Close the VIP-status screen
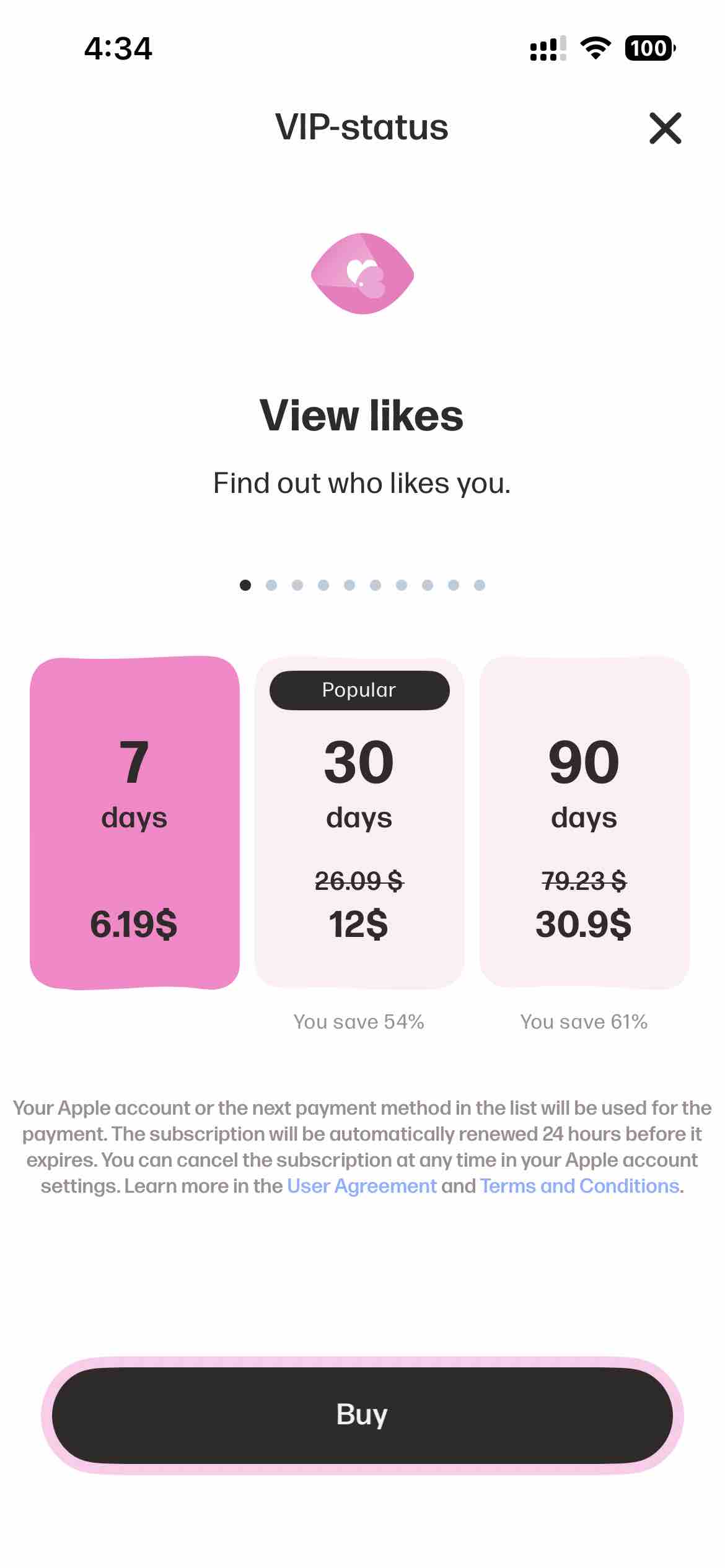This screenshot has width=725, height=1568. point(665,129)
